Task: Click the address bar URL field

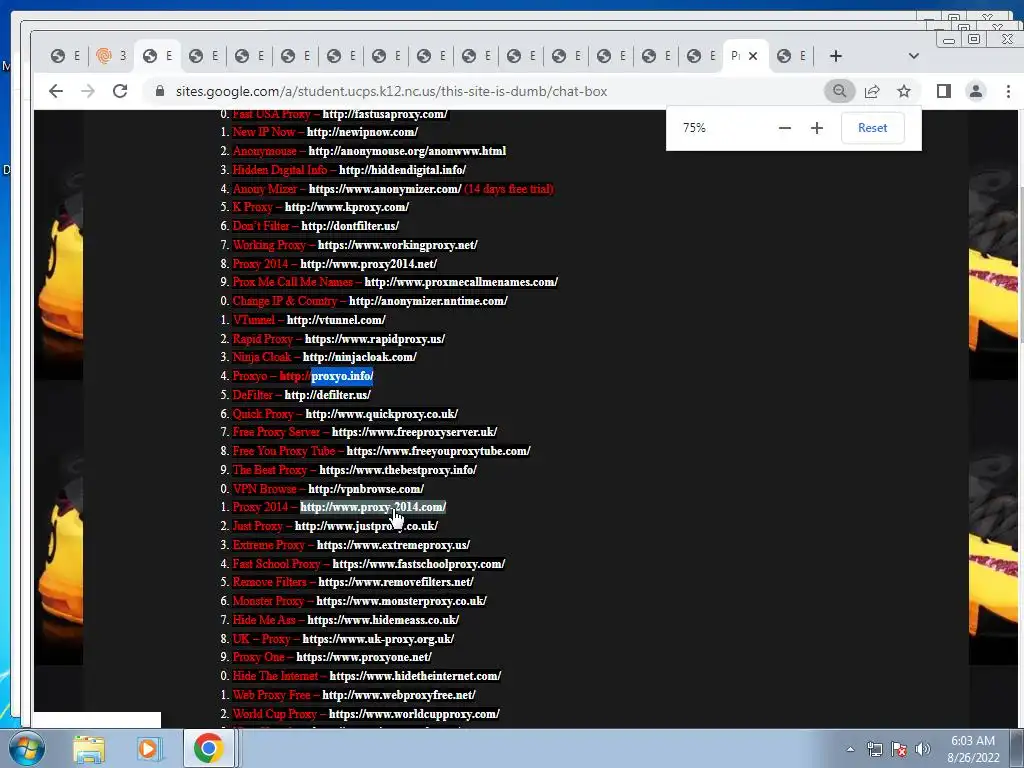Action: pos(392,91)
